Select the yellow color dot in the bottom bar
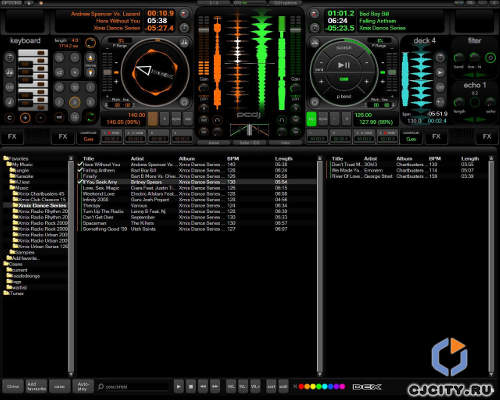 (313, 387)
